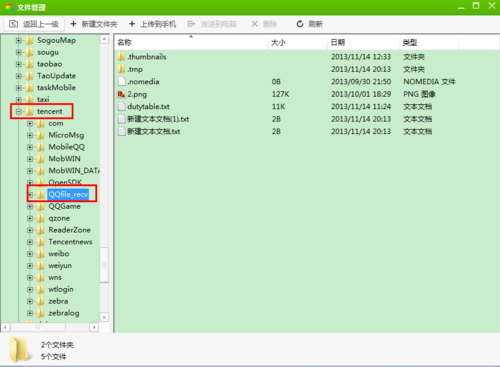Click the date 2013/09/30 21:50
500x367 pixels.
361,82
